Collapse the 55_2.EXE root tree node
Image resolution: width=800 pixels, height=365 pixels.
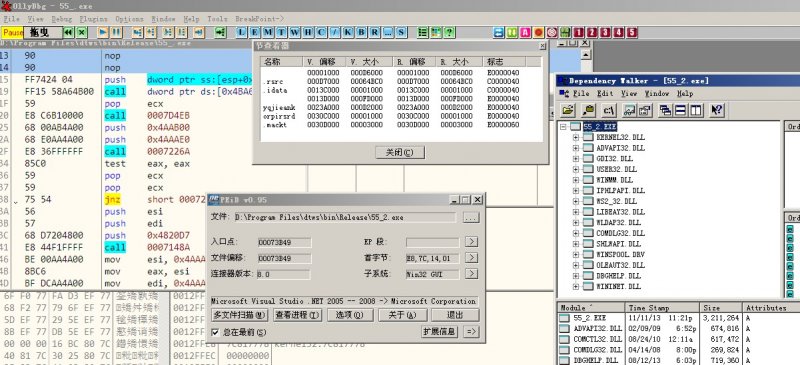(x=563, y=127)
